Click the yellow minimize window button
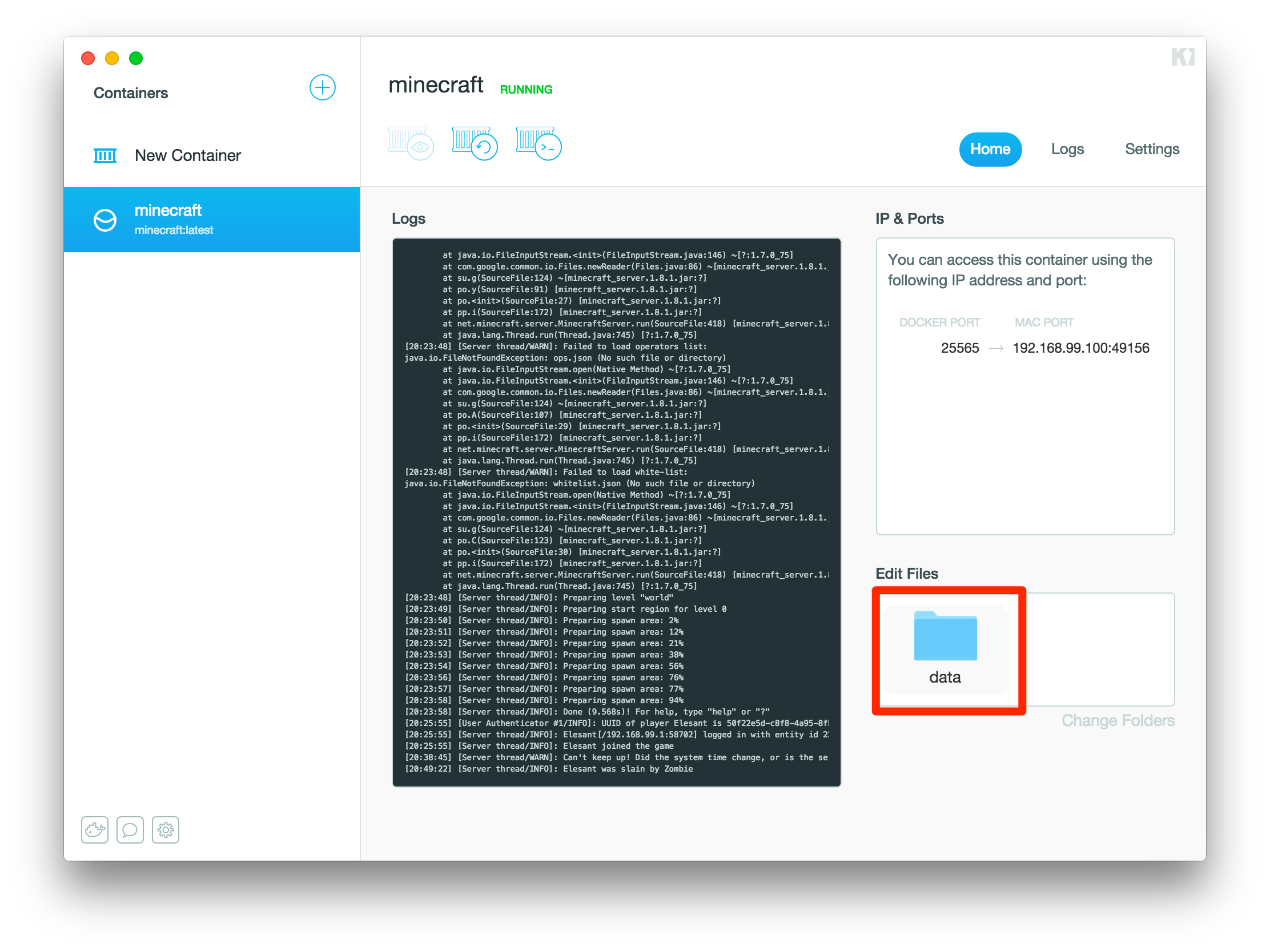 tap(112, 58)
